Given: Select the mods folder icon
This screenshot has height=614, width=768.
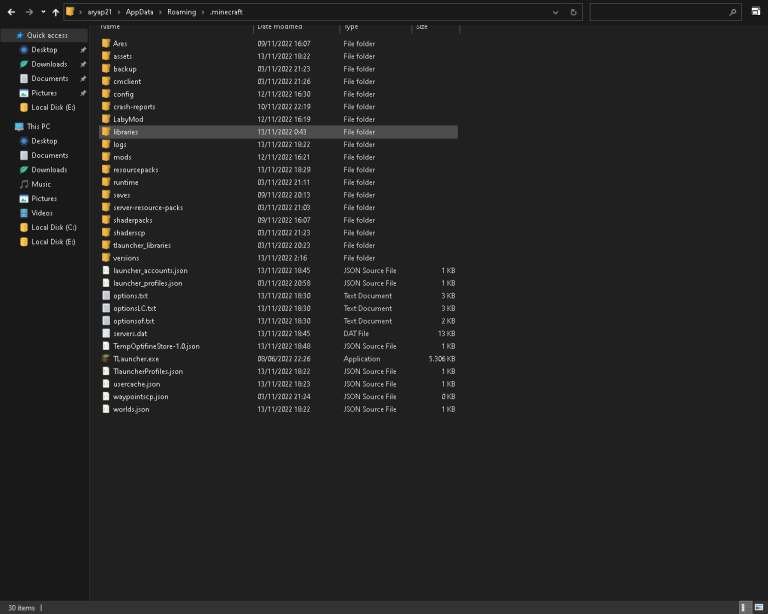Looking at the screenshot, I should pos(106,157).
